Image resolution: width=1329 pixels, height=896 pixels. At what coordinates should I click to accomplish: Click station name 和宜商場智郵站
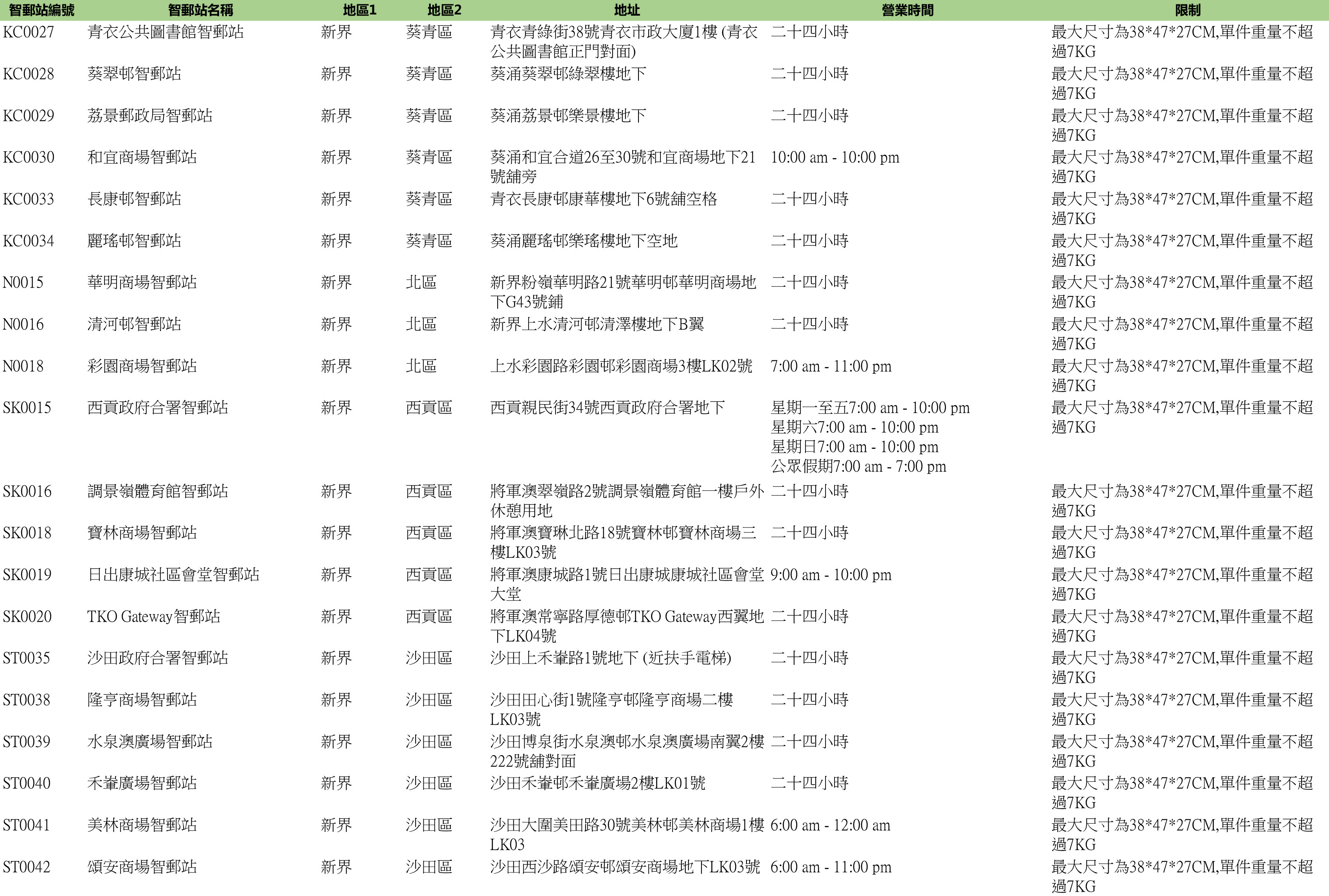click(142, 157)
